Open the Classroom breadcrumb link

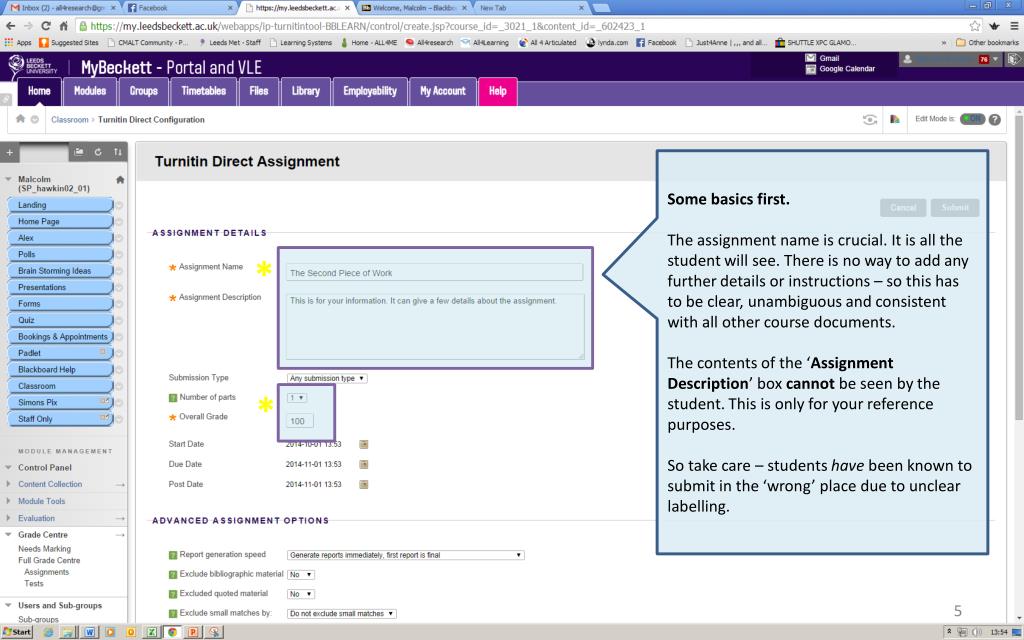pyautogui.click(x=69, y=120)
